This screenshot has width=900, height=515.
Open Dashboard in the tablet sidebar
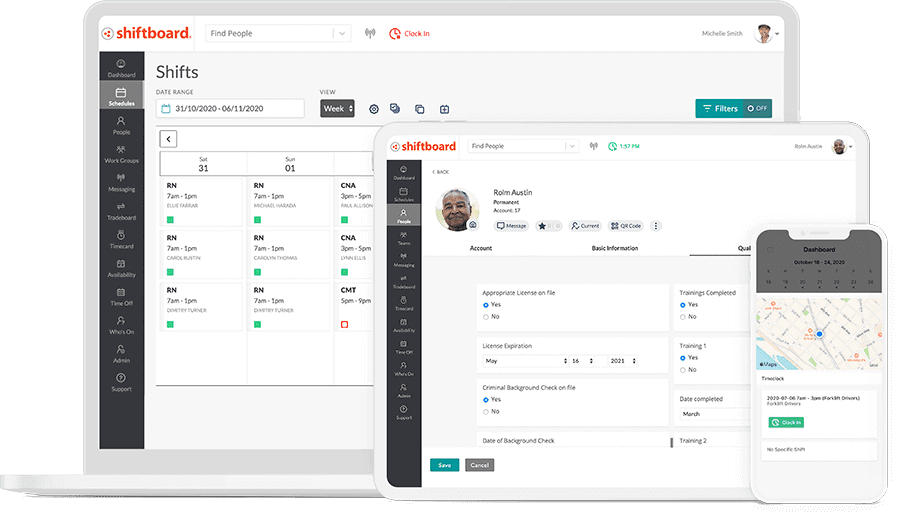[404, 173]
